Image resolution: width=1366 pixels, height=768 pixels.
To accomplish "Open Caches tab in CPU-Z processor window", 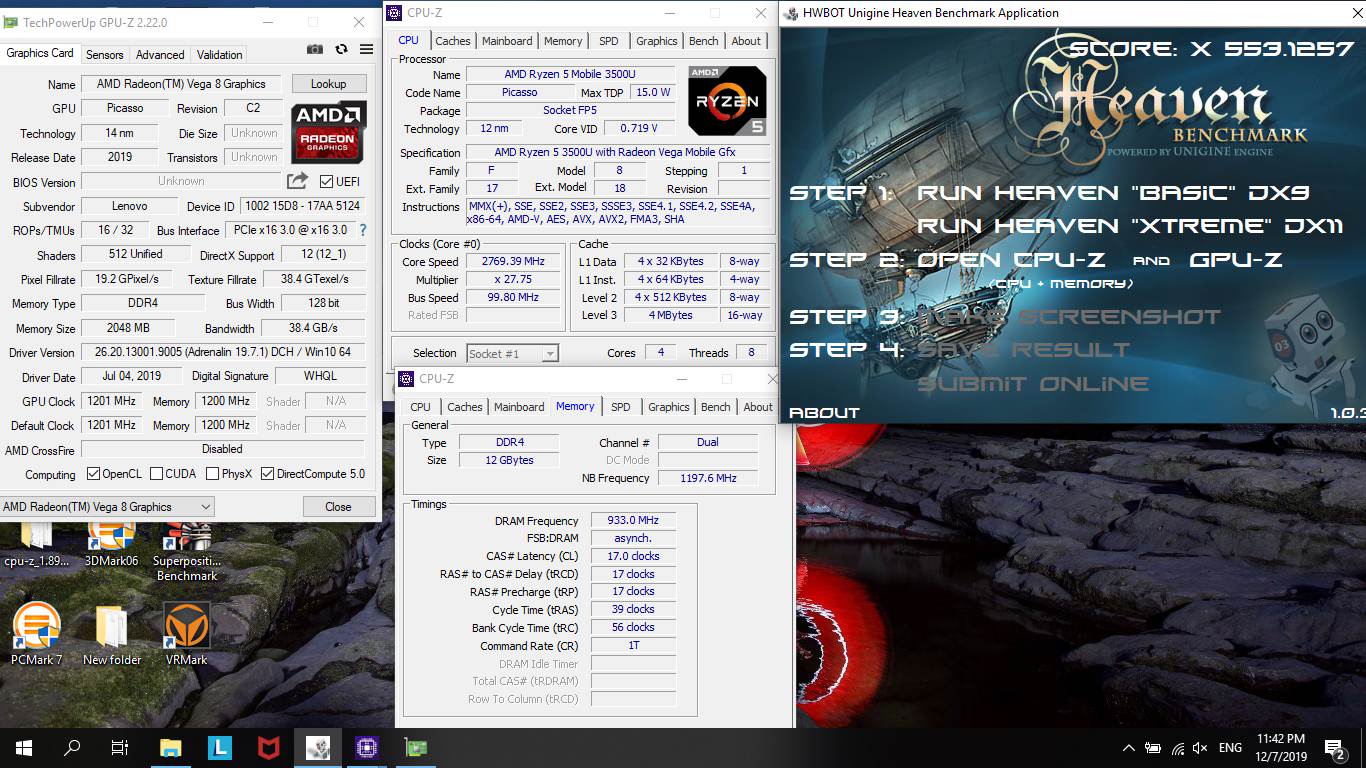I will click(x=452, y=41).
